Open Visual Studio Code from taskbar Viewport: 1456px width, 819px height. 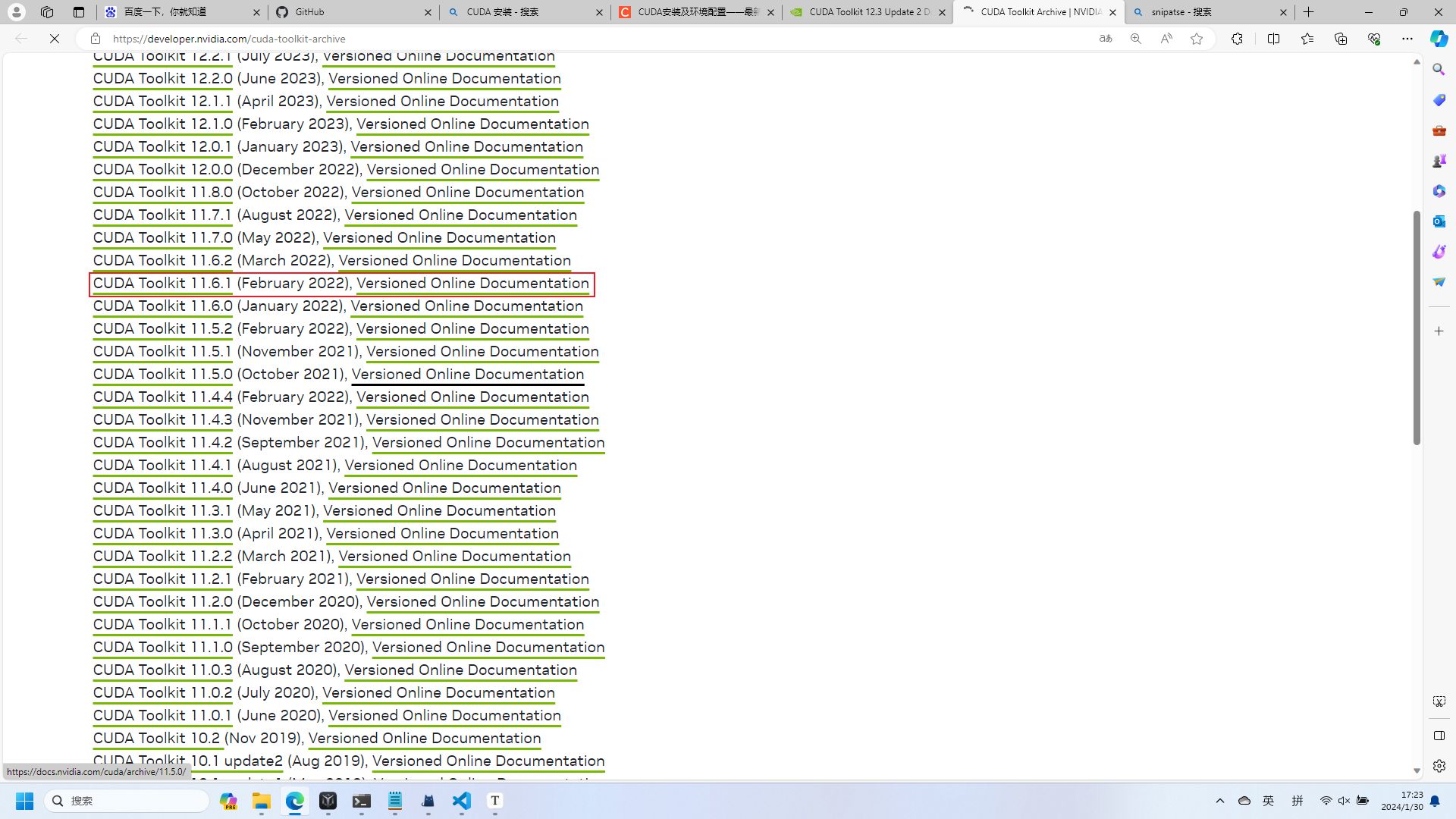462,801
